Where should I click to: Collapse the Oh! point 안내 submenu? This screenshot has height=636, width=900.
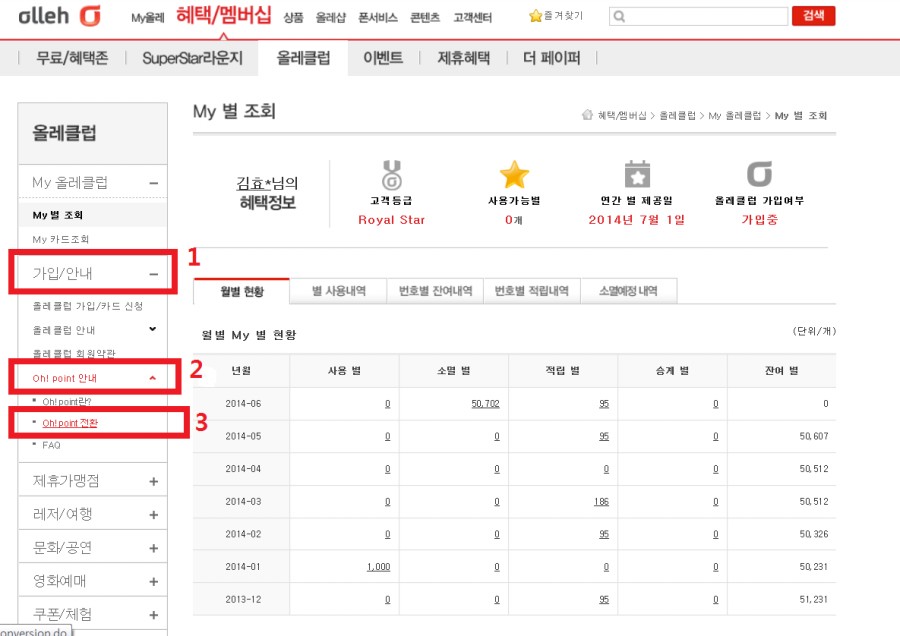pyautogui.click(x=152, y=378)
